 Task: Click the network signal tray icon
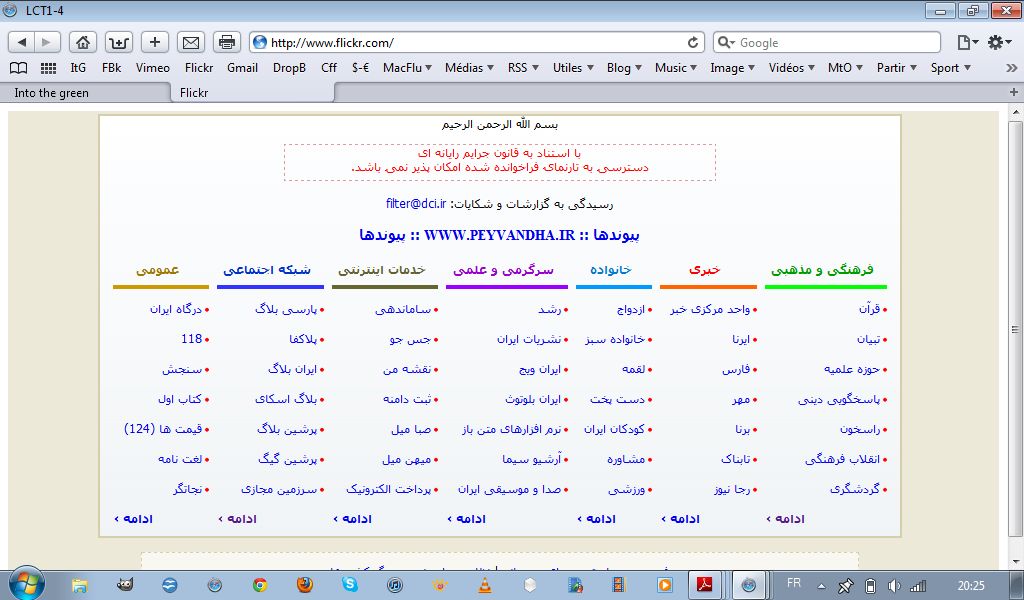(918, 586)
